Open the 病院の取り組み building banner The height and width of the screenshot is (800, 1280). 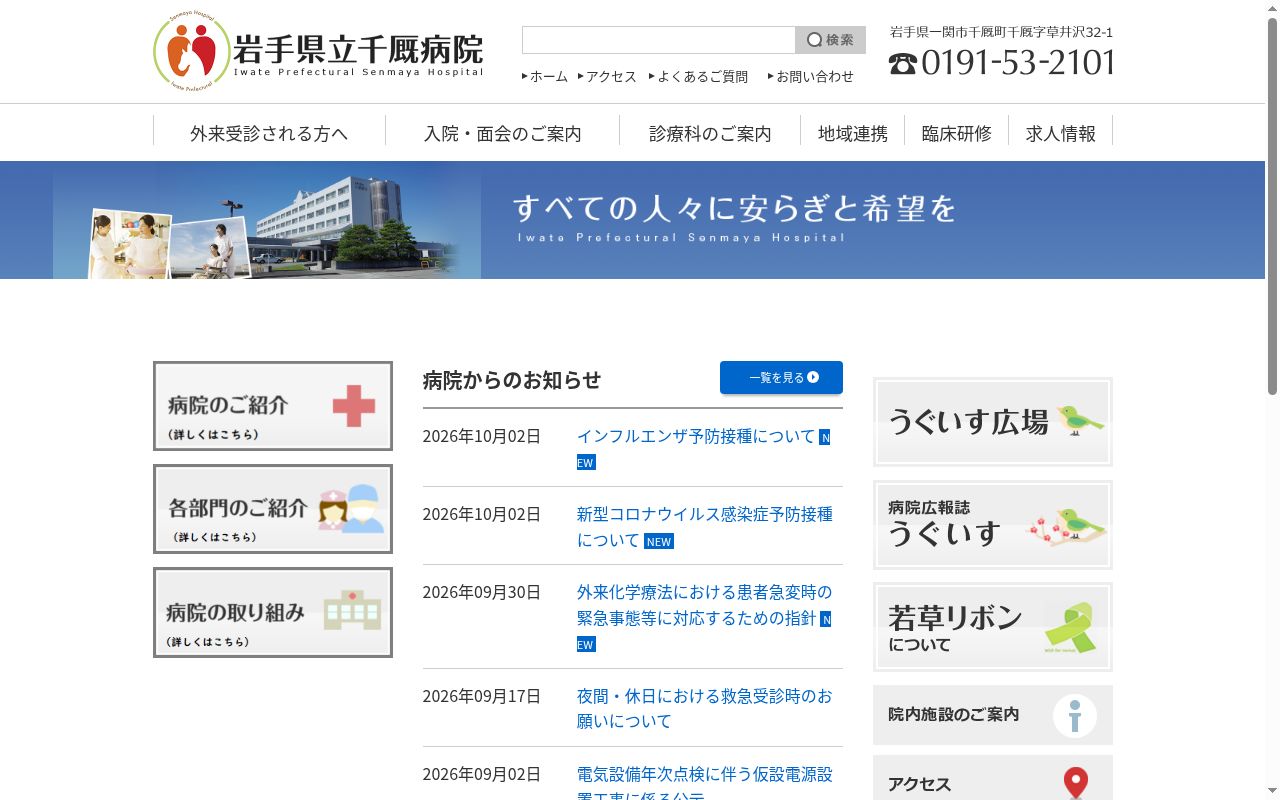click(x=273, y=613)
